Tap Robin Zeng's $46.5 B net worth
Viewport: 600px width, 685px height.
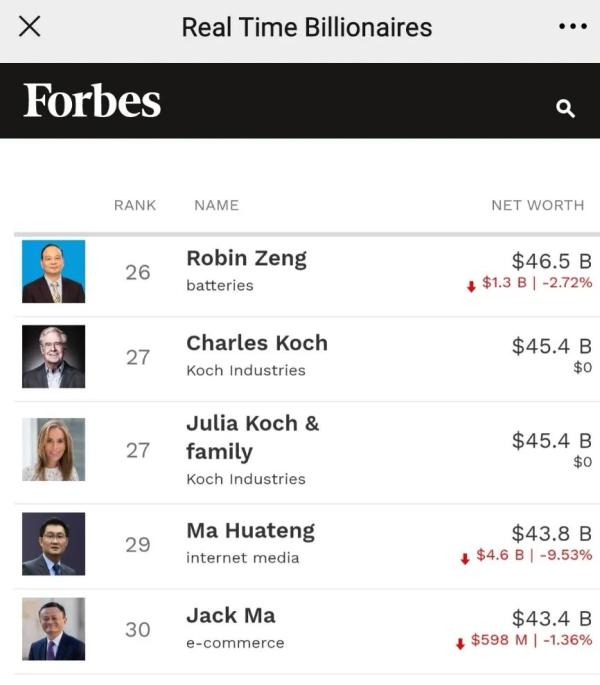point(551,261)
